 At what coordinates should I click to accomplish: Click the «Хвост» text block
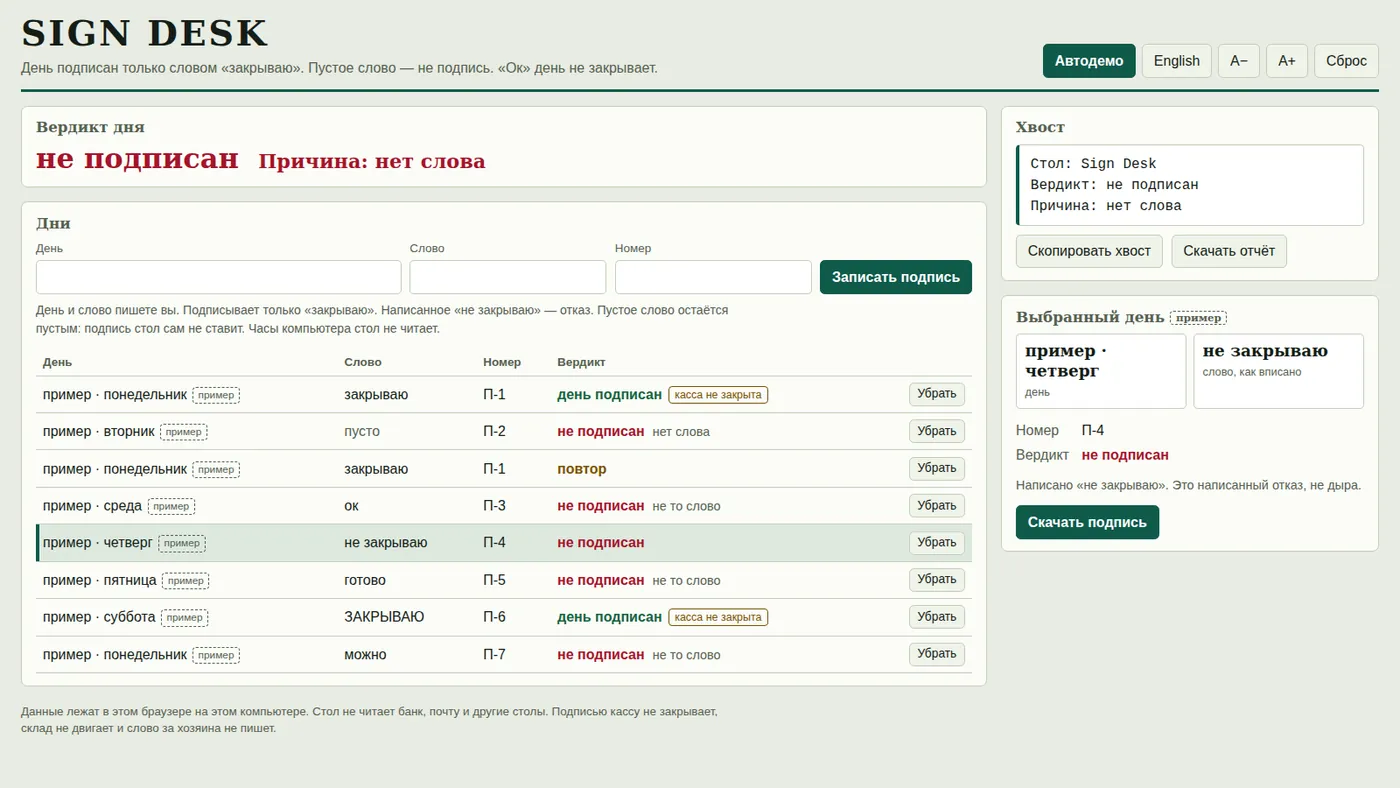click(x=1190, y=185)
